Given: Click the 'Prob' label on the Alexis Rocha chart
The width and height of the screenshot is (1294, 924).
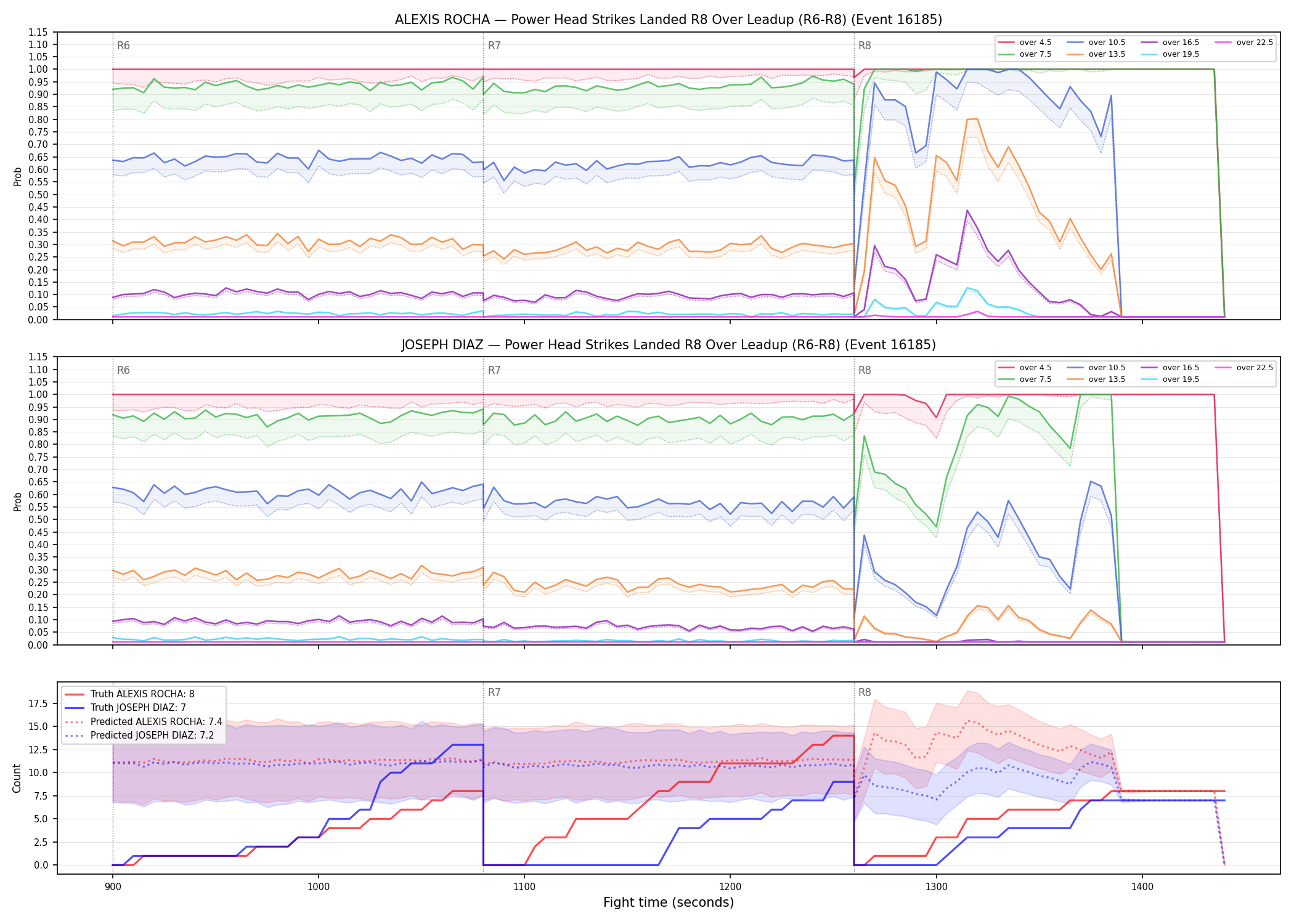Looking at the screenshot, I should click(x=17, y=176).
